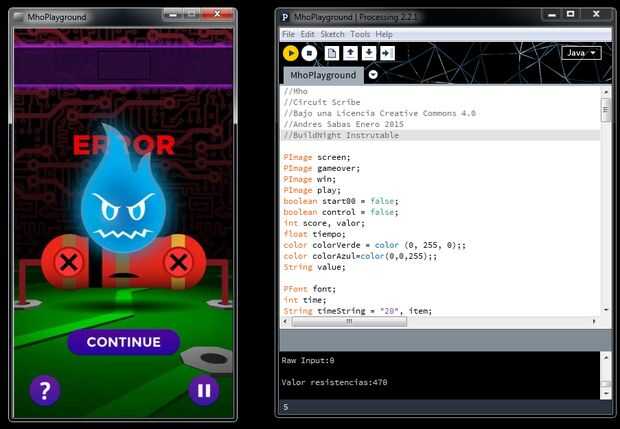
Task: Click the line defining colorVerde
Action: [x=374, y=245]
